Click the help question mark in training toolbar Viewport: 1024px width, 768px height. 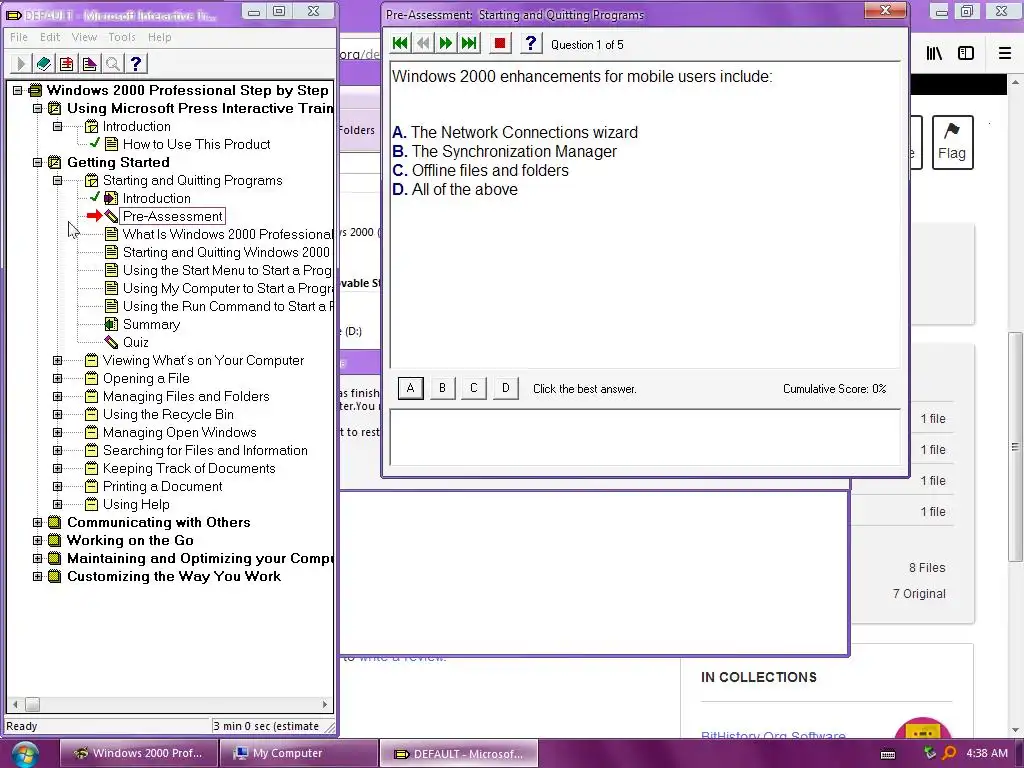pos(136,63)
